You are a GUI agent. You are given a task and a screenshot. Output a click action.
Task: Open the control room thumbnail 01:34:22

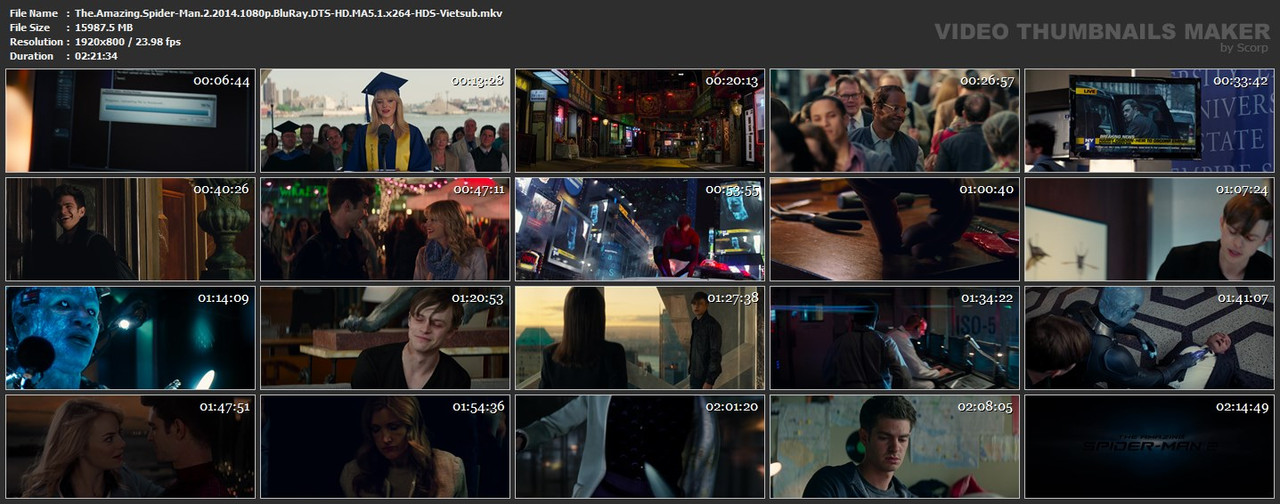pos(895,339)
